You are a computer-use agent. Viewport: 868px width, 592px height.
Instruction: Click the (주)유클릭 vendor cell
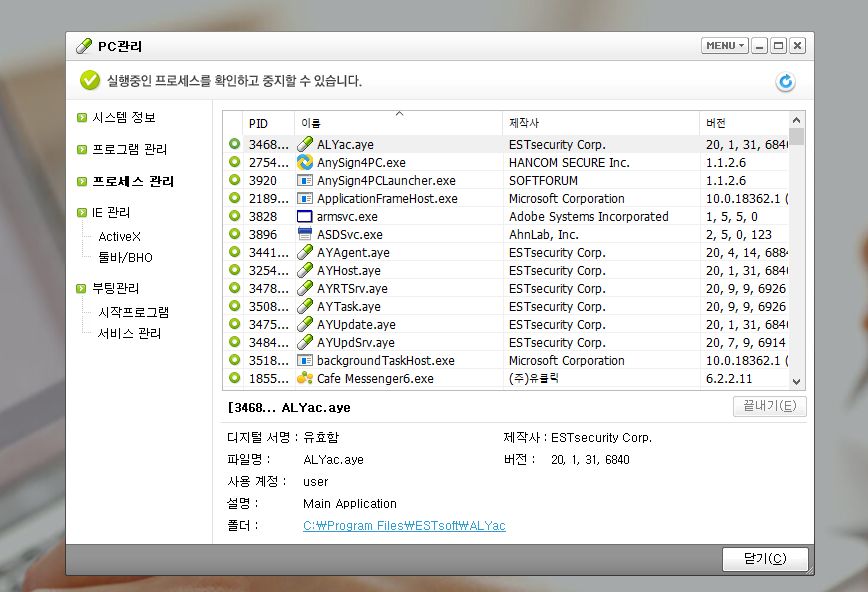point(534,378)
